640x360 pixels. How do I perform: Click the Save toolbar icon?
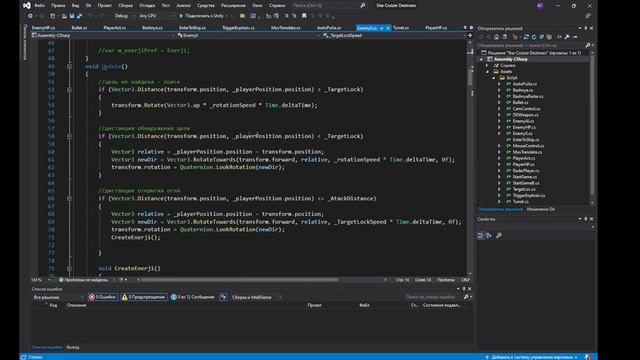tap(72, 16)
